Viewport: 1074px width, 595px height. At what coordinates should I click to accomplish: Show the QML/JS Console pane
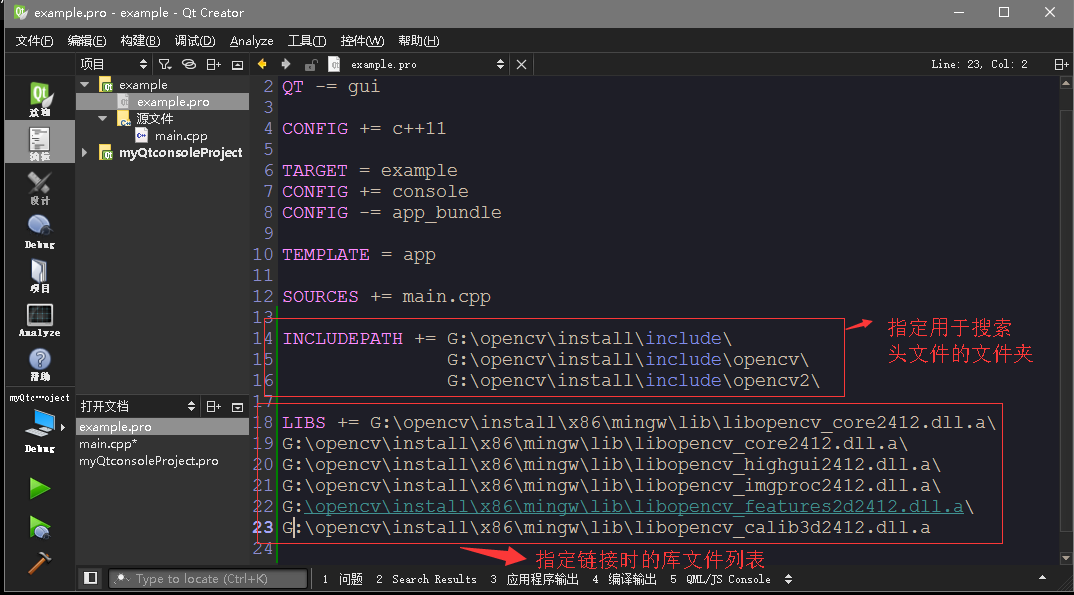click(x=721, y=579)
